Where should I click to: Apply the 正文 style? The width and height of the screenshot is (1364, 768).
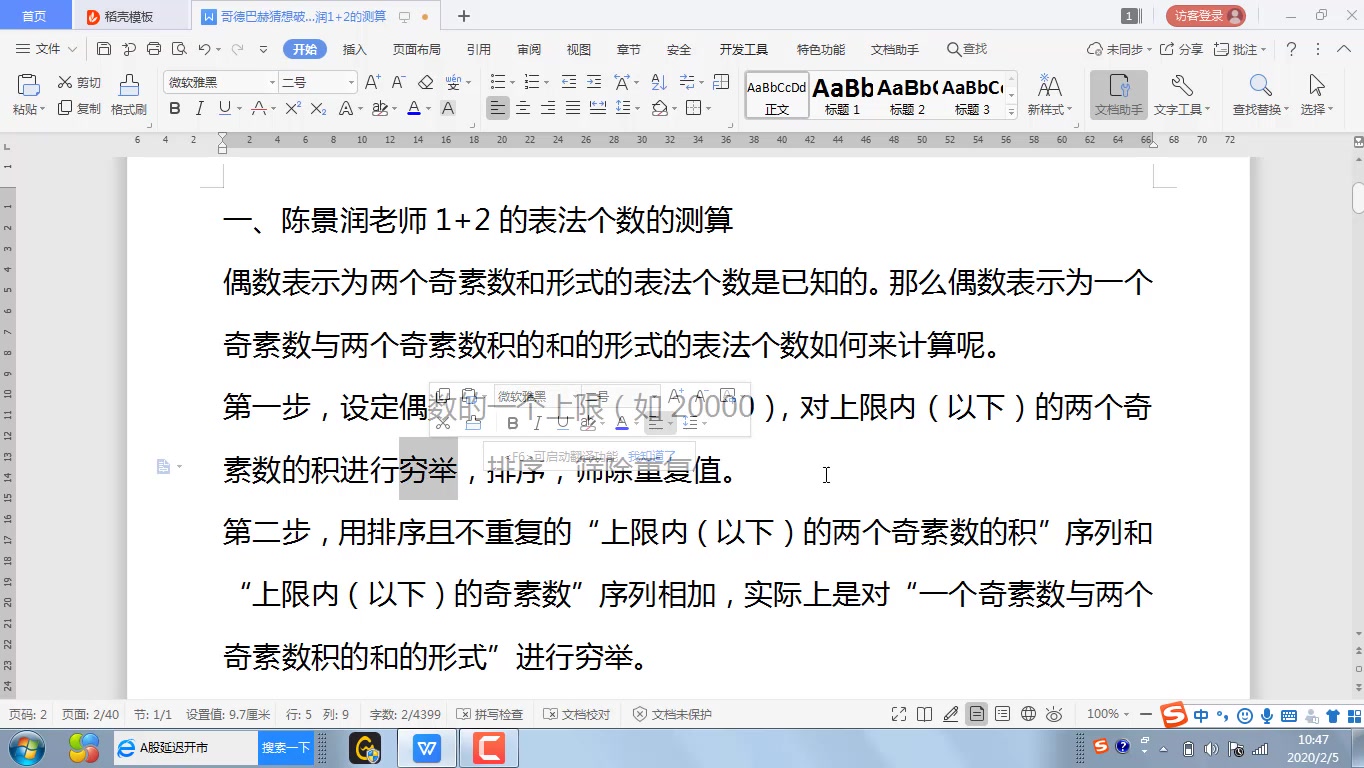(777, 96)
